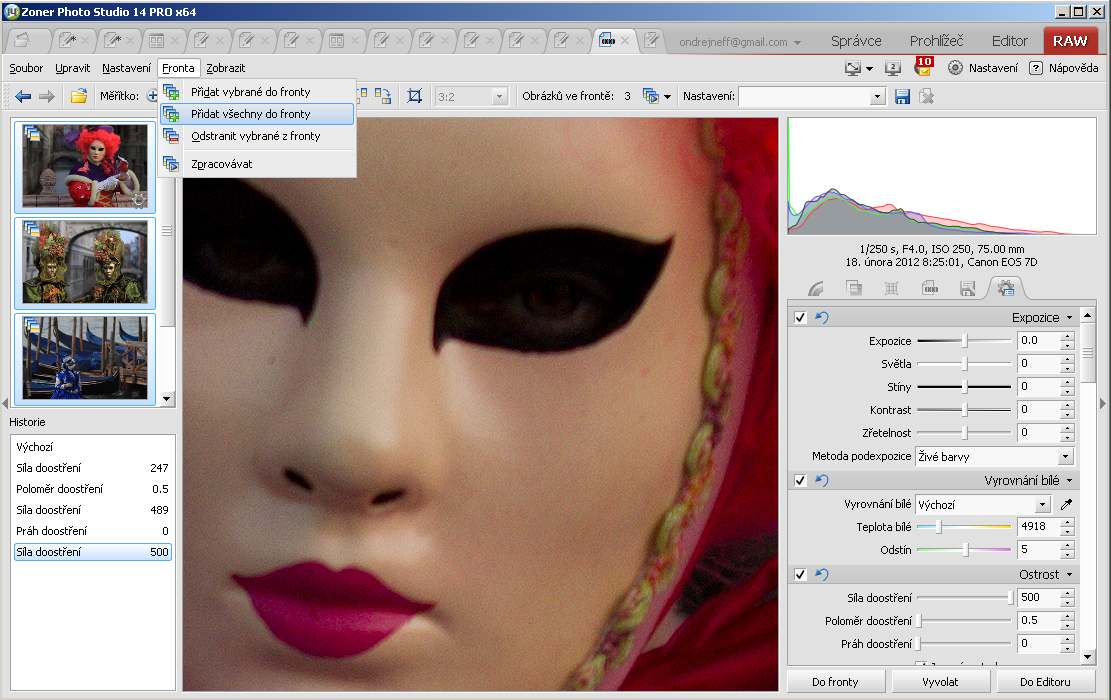Screen dimensions: 1111x700
Task: Click the blue back arrow in toolbar
Action: pyautogui.click(x=23, y=96)
